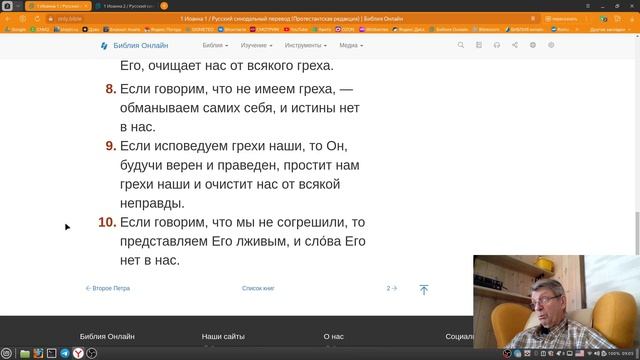The width and height of the screenshot is (640, 360).
Task: Open OBS Studio from the taskbar
Action: click(x=92, y=353)
